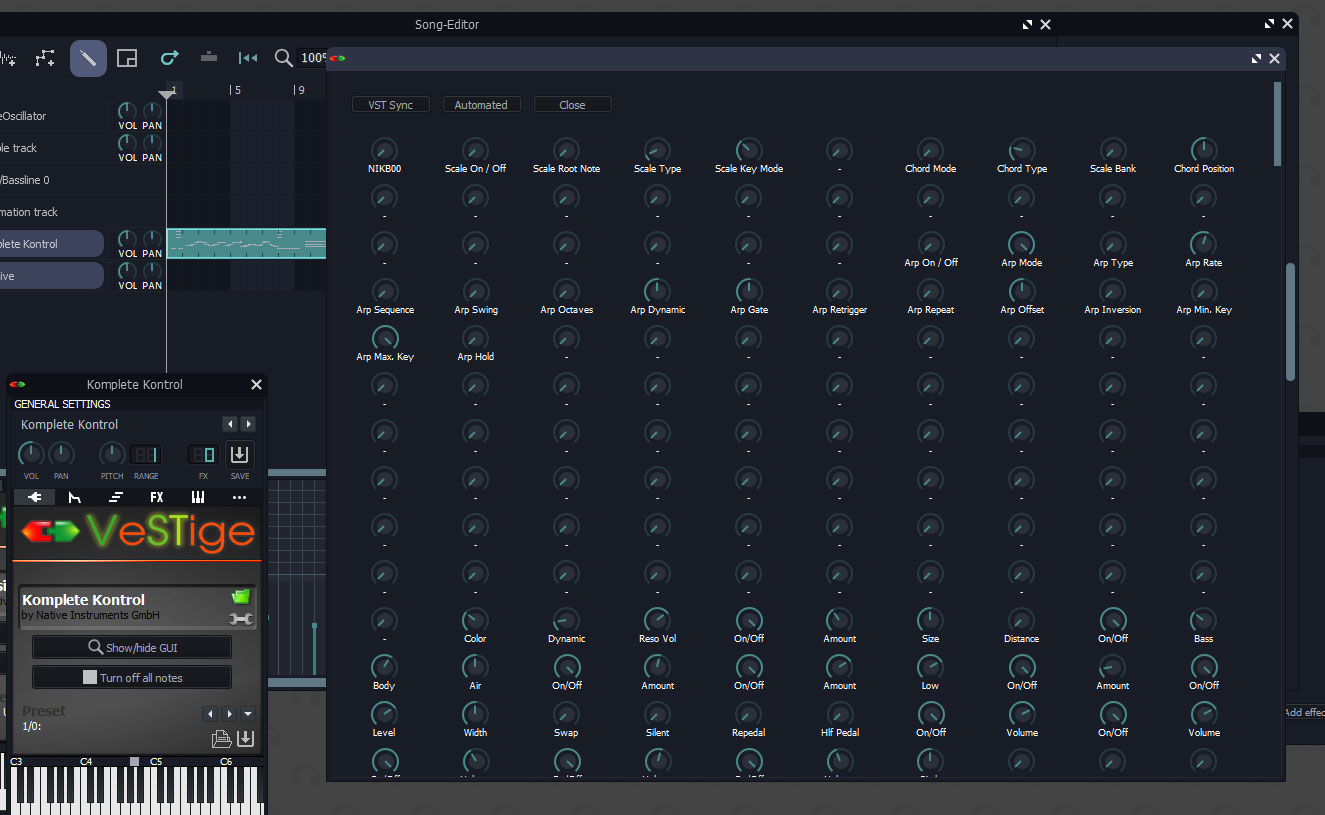The width and height of the screenshot is (1325, 815).
Task: Select next instrument arrow beside Komplete Kontrol name
Action: coord(248,424)
